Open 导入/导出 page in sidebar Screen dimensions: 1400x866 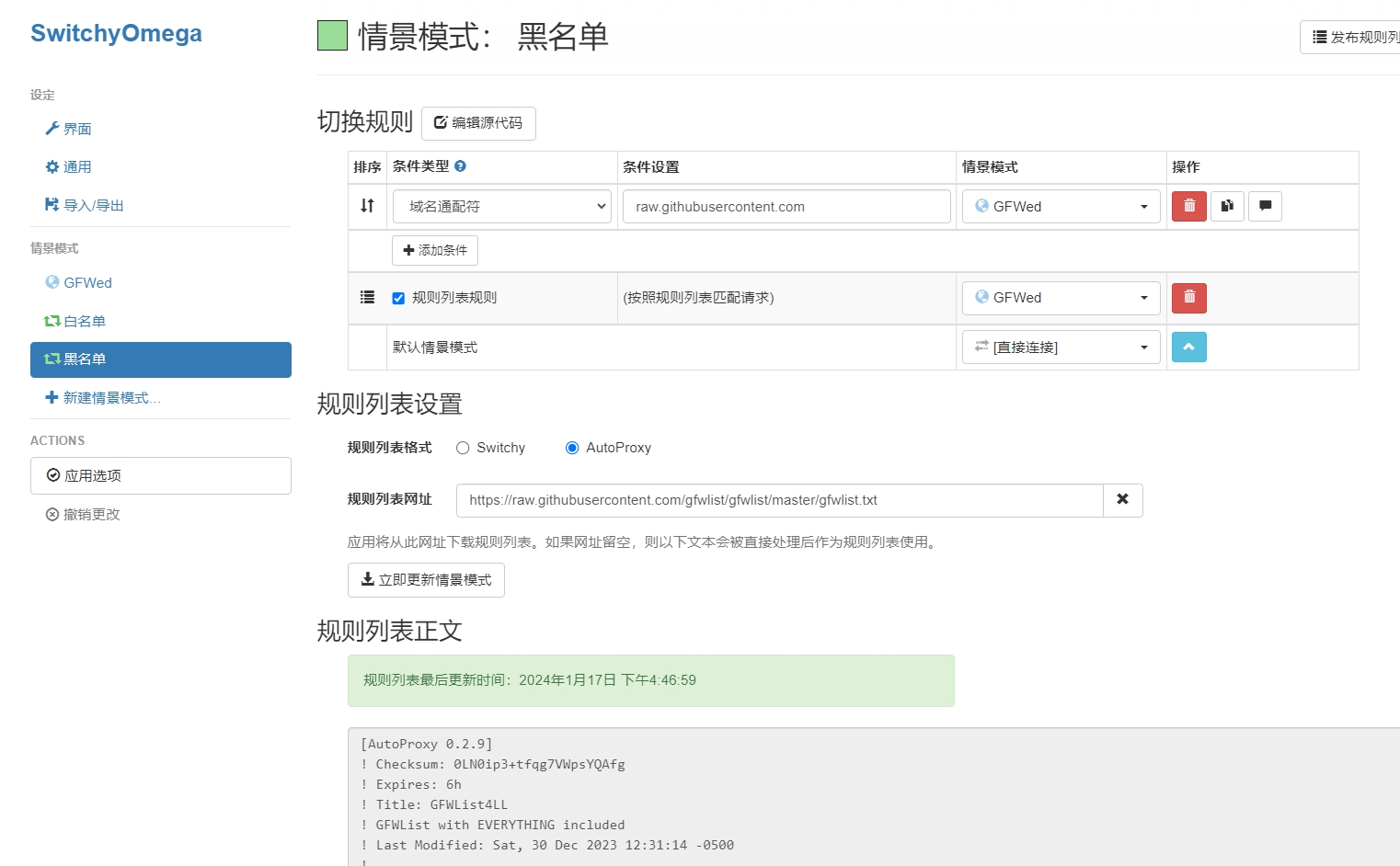coord(84,205)
